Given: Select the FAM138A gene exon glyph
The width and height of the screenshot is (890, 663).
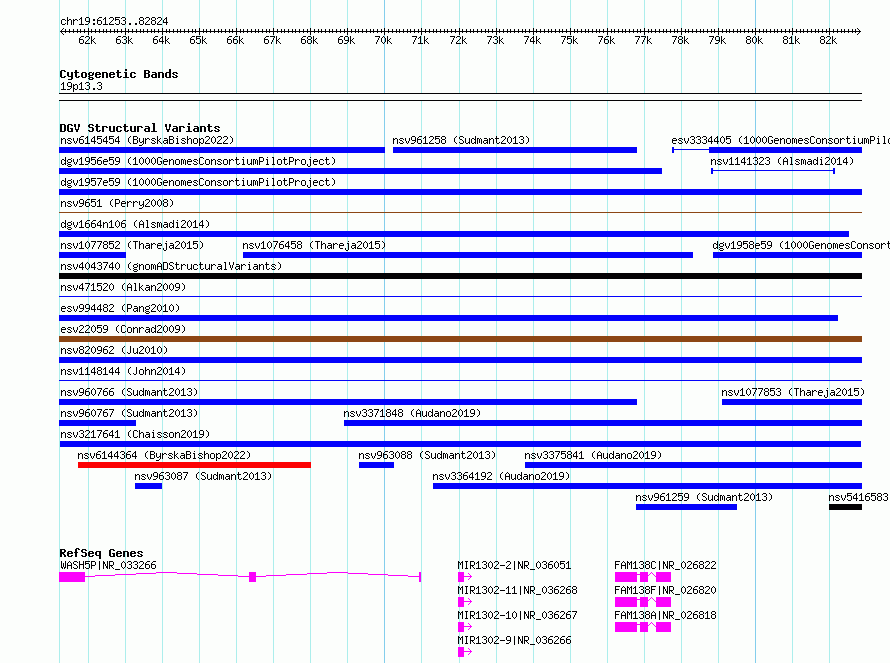Looking at the screenshot, I should click(x=643, y=627).
